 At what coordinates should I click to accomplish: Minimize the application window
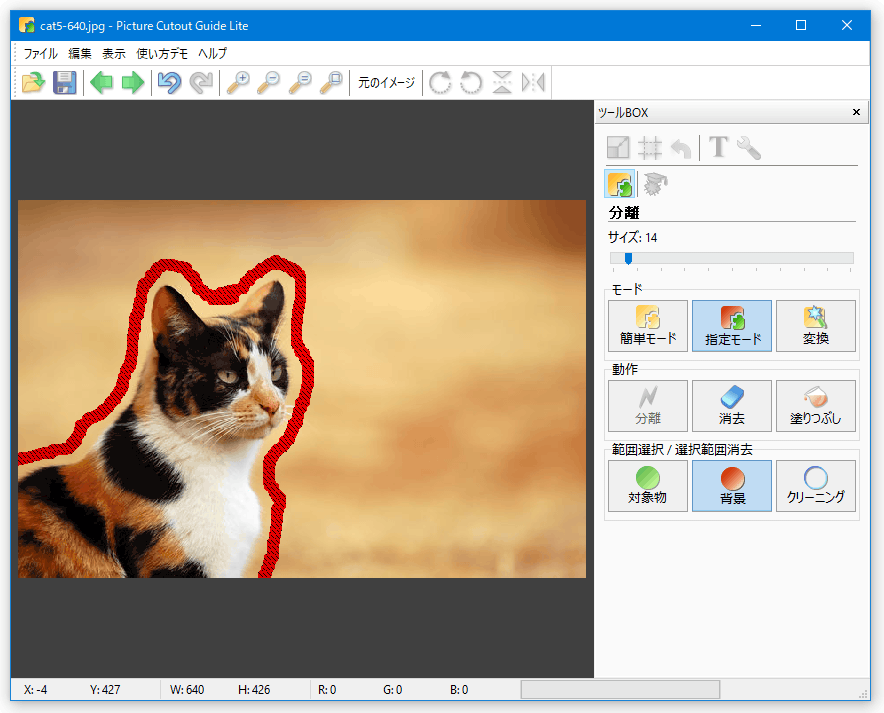(756, 25)
